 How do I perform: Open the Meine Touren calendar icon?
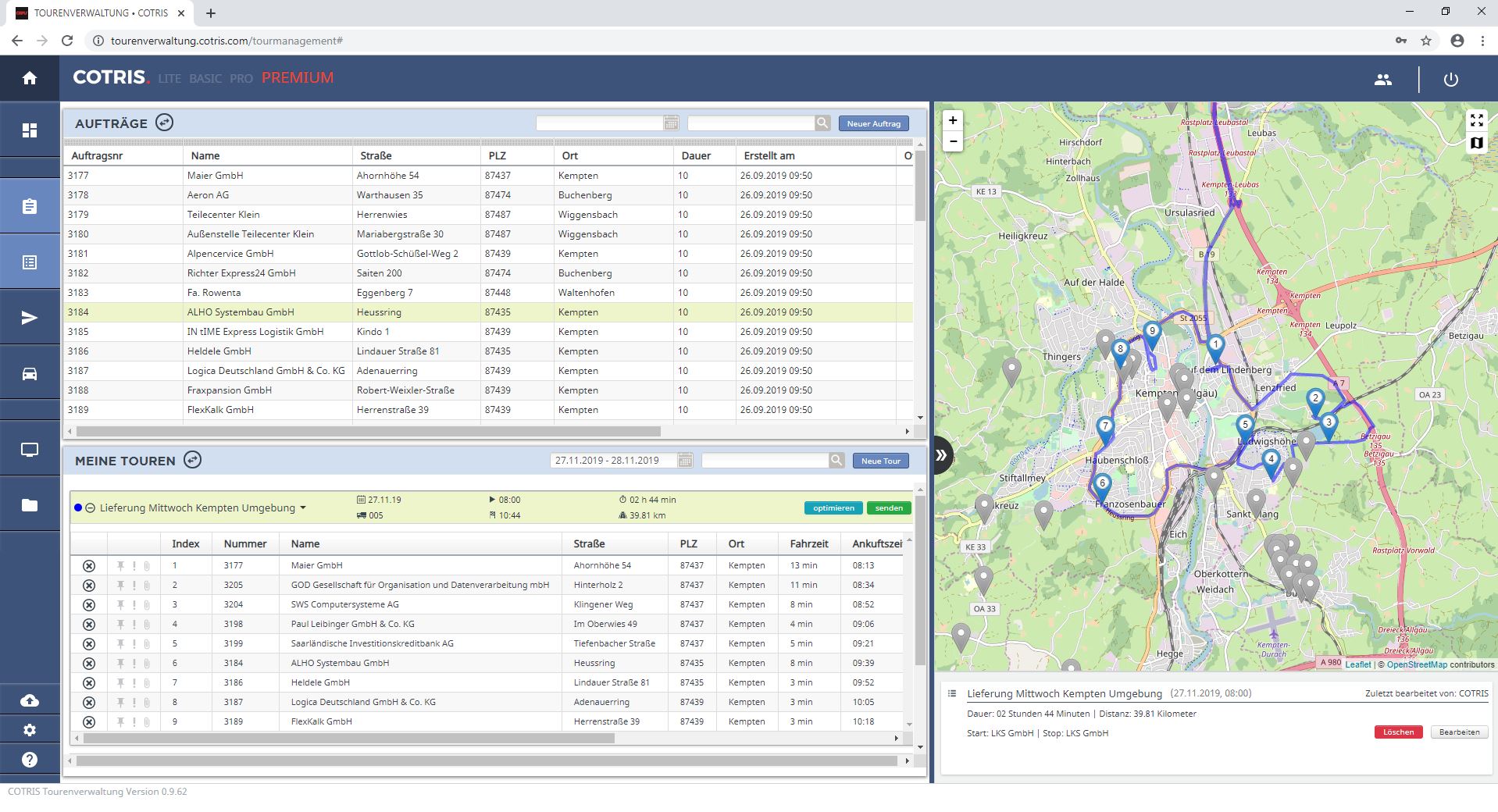685,460
